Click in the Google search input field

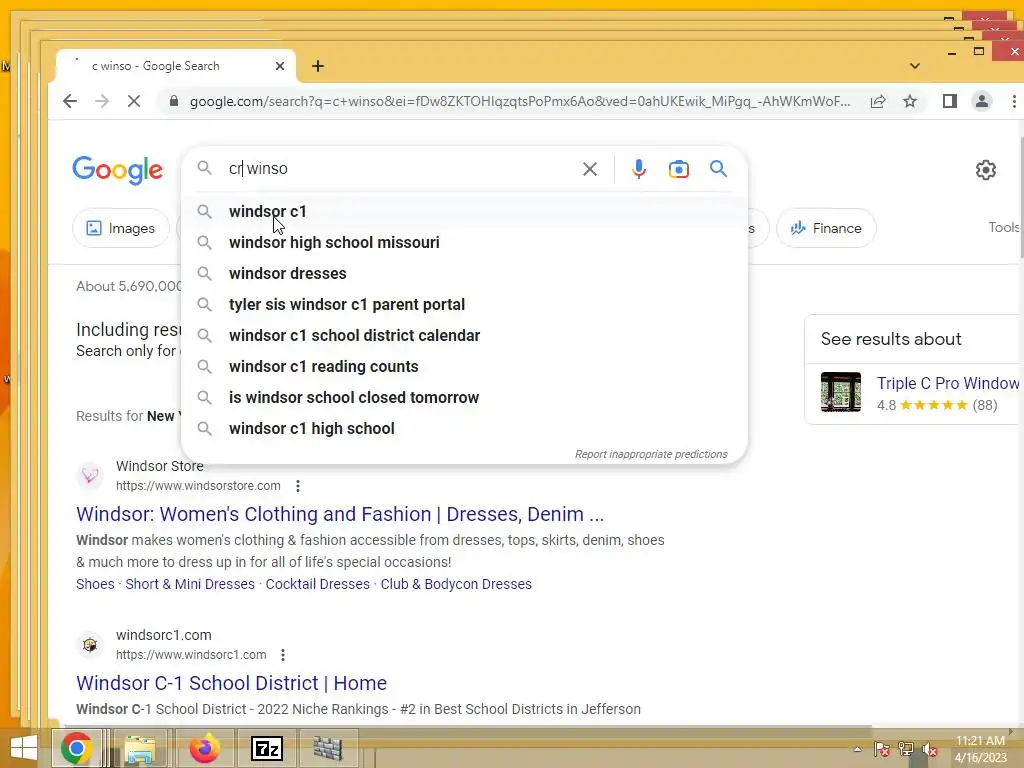pyautogui.click(x=398, y=168)
